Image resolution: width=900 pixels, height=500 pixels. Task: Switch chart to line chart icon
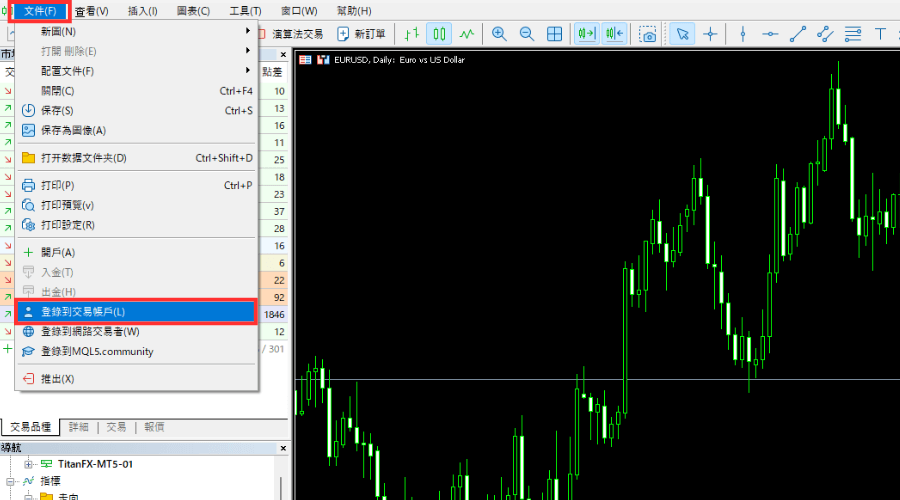[467, 34]
